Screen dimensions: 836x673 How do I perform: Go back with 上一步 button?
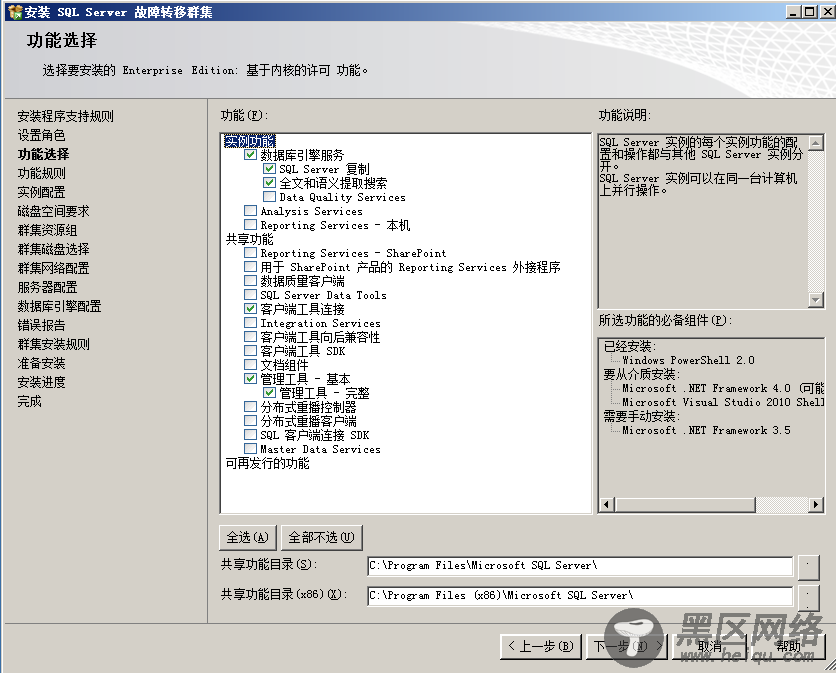point(541,646)
